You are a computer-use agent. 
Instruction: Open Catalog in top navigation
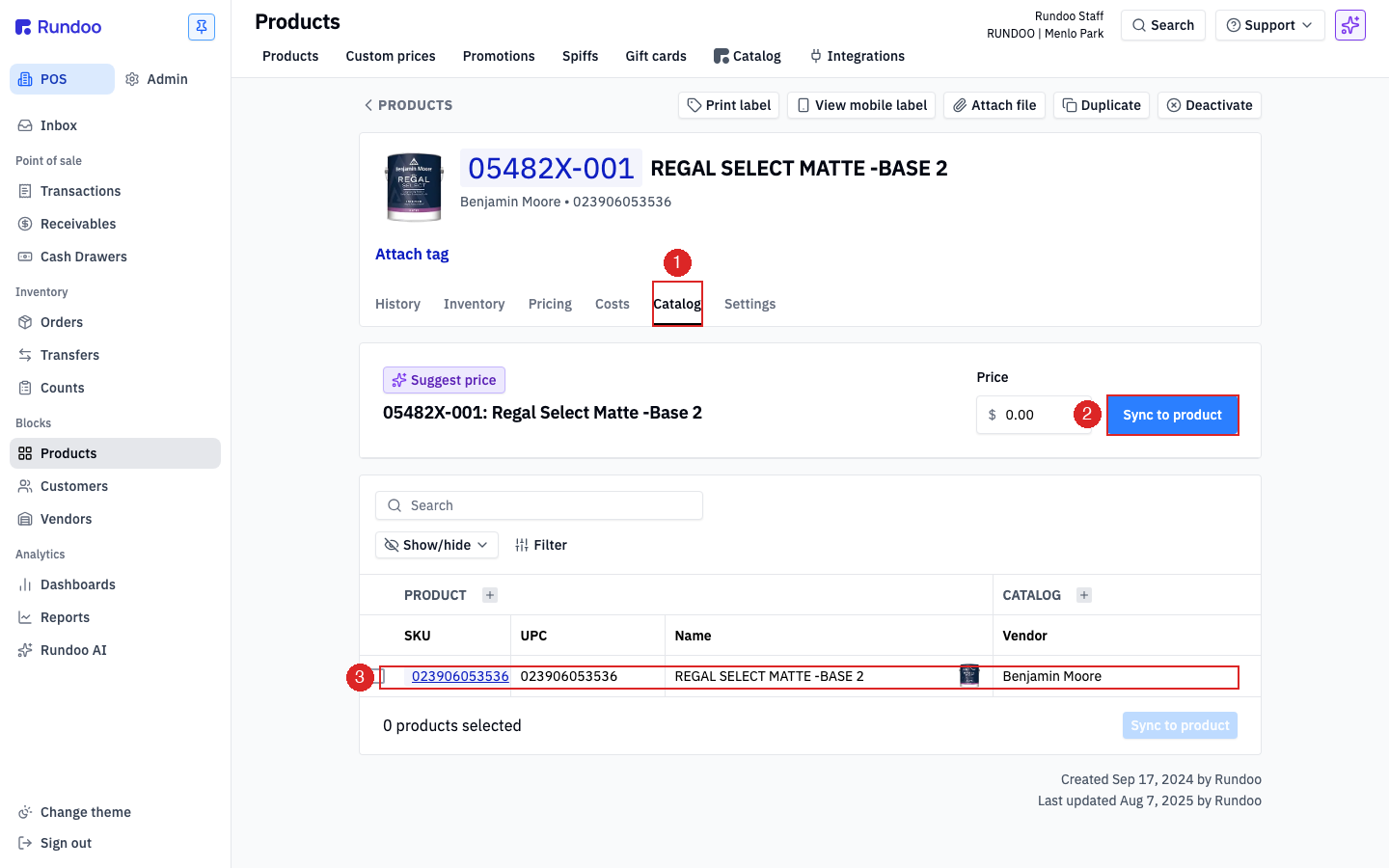pos(748,56)
